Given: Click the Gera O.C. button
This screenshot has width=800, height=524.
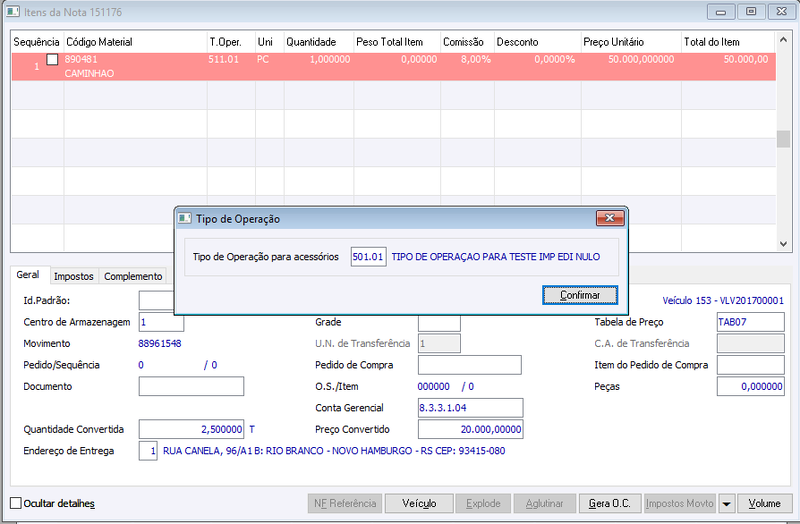Looking at the screenshot, I should tap(610, 504).
